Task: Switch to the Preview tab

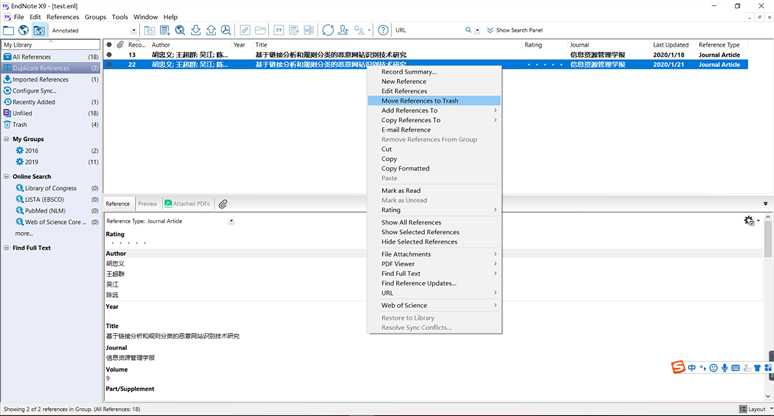Action: pos(147,204)
